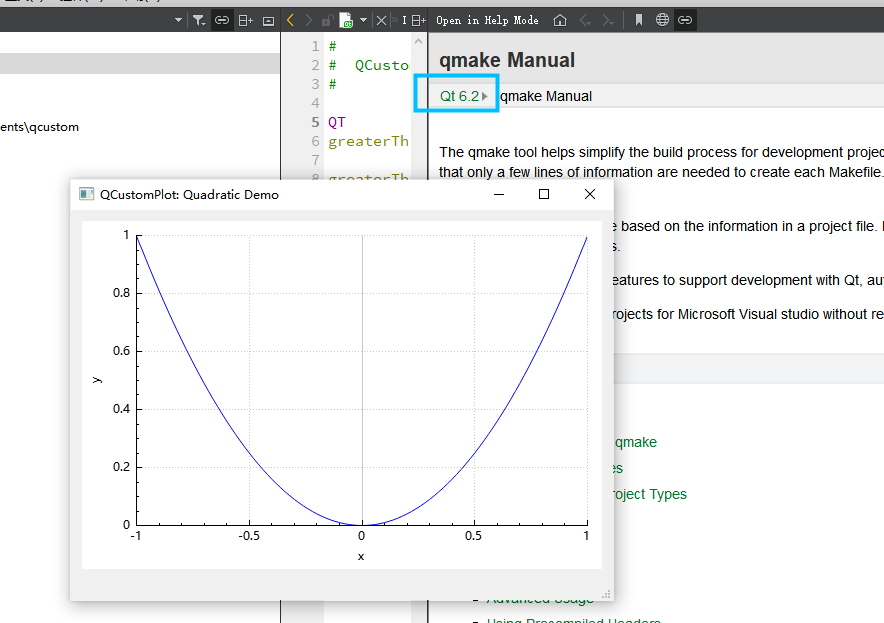
Task: Click the document file icon with green badge
Action: point(346,20)
